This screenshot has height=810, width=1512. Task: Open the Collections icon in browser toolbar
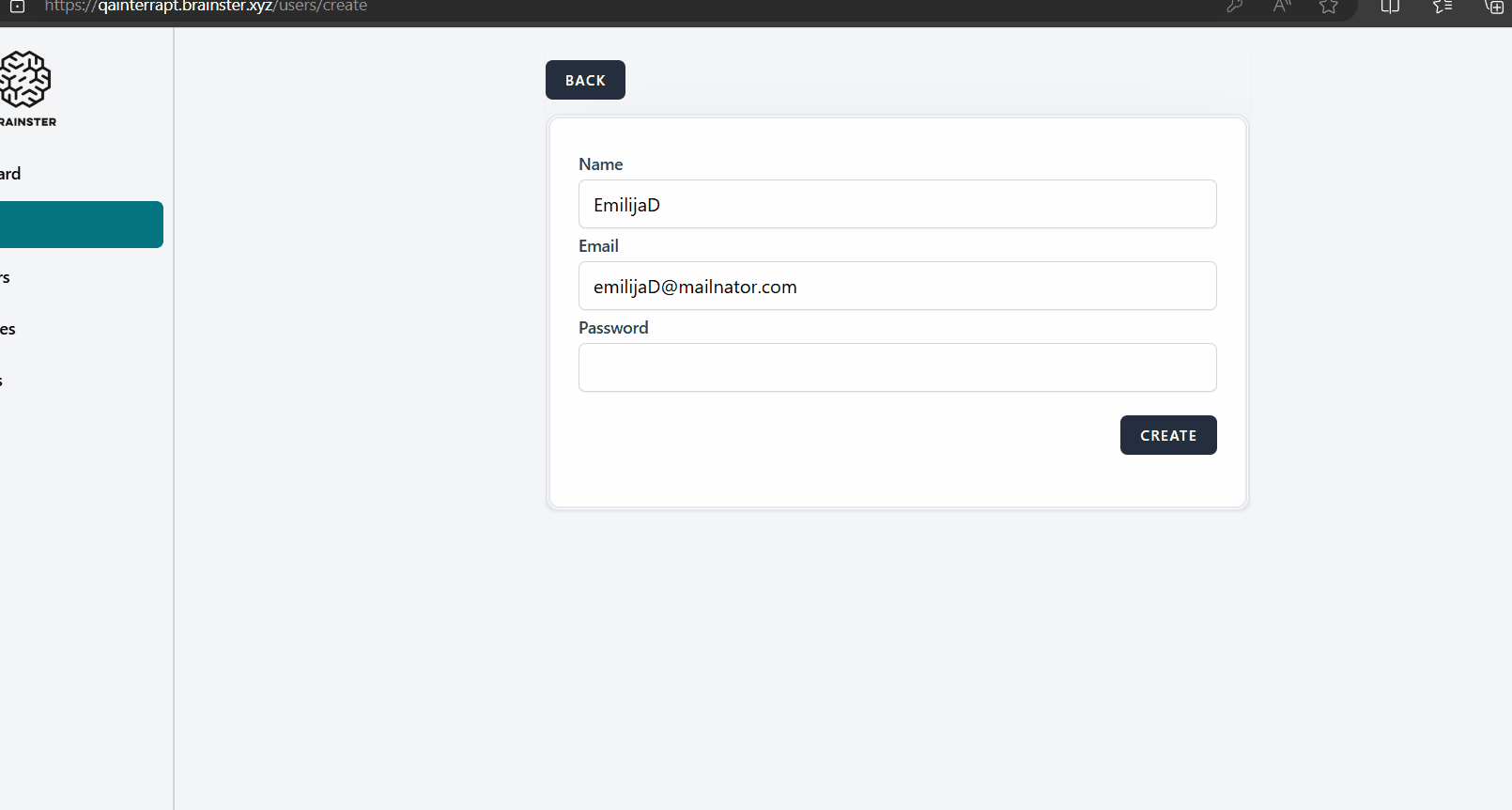(x=1493, y=7)
